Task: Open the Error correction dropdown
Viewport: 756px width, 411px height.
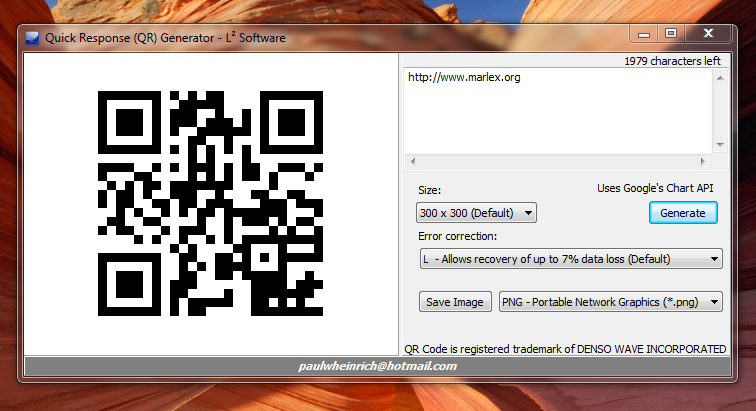Action: coord(571,259)
